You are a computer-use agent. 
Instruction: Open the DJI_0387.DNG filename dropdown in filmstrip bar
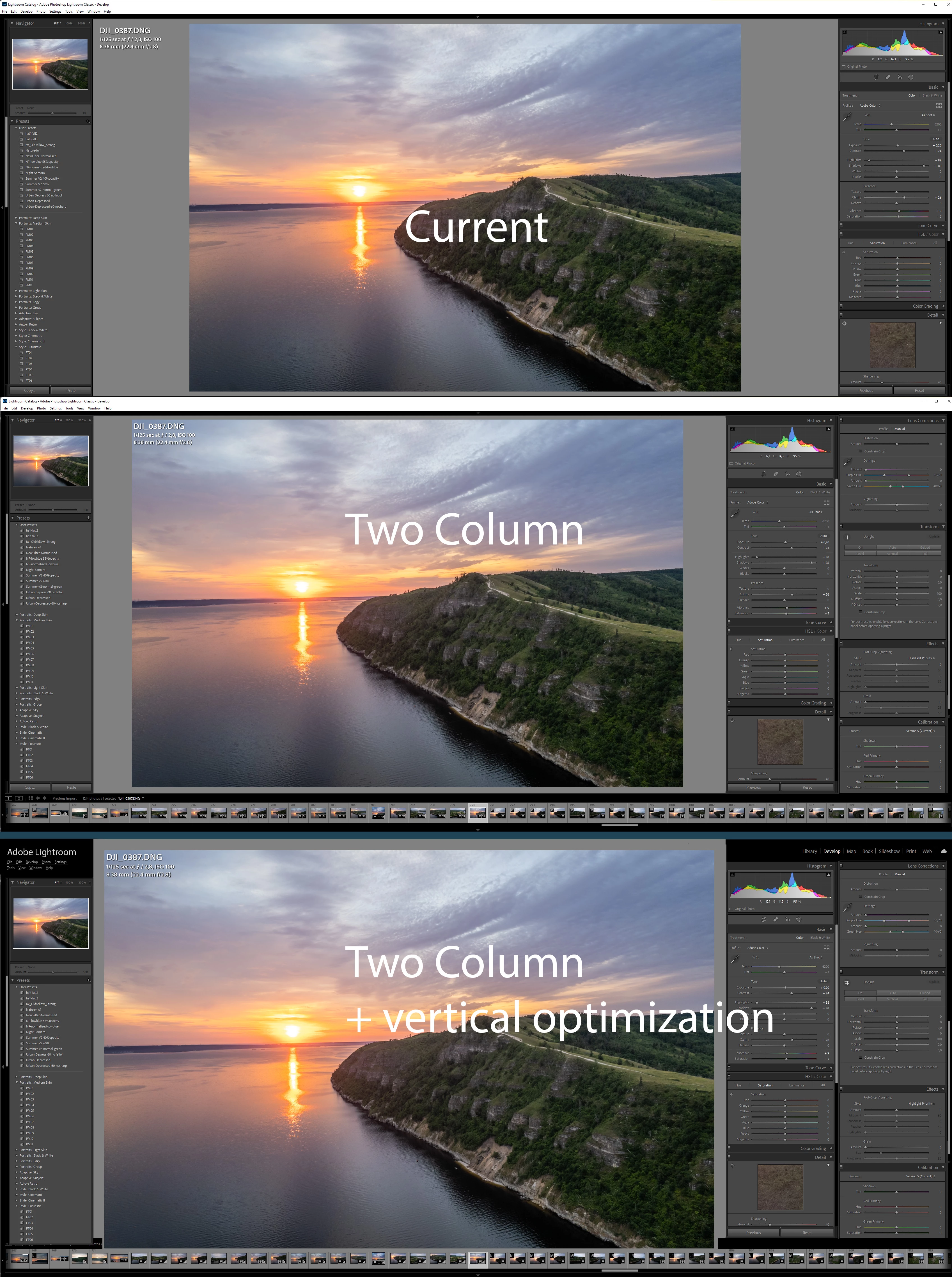143,798
